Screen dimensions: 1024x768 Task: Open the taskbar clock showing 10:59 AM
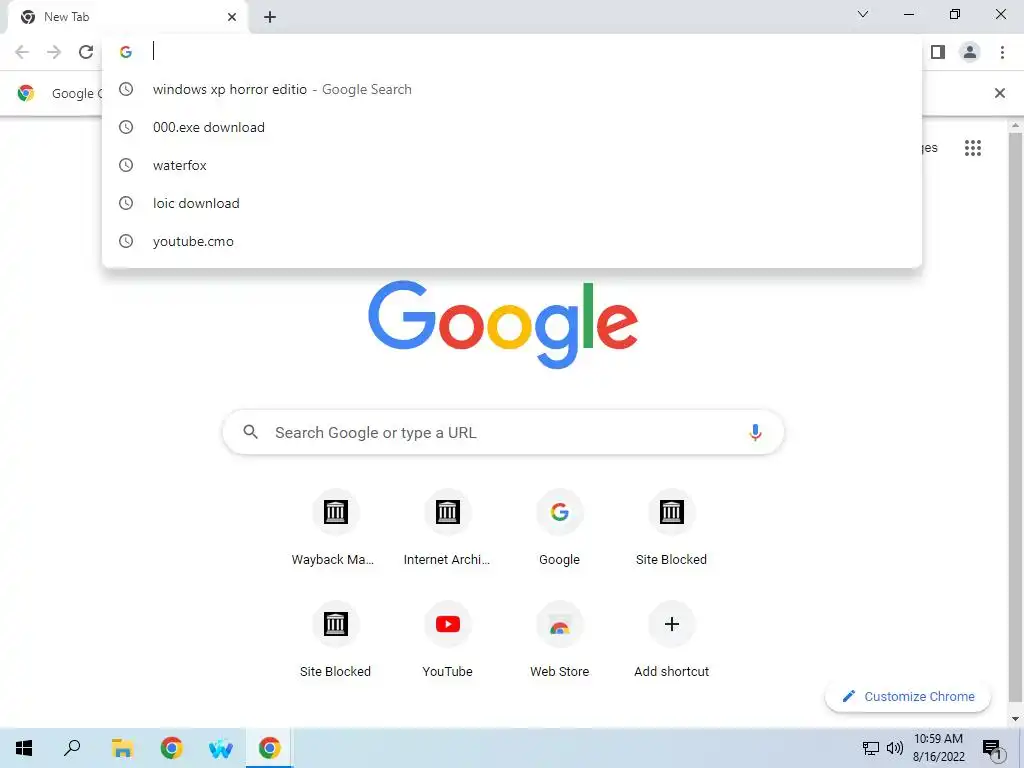click(x=938, y=748)
